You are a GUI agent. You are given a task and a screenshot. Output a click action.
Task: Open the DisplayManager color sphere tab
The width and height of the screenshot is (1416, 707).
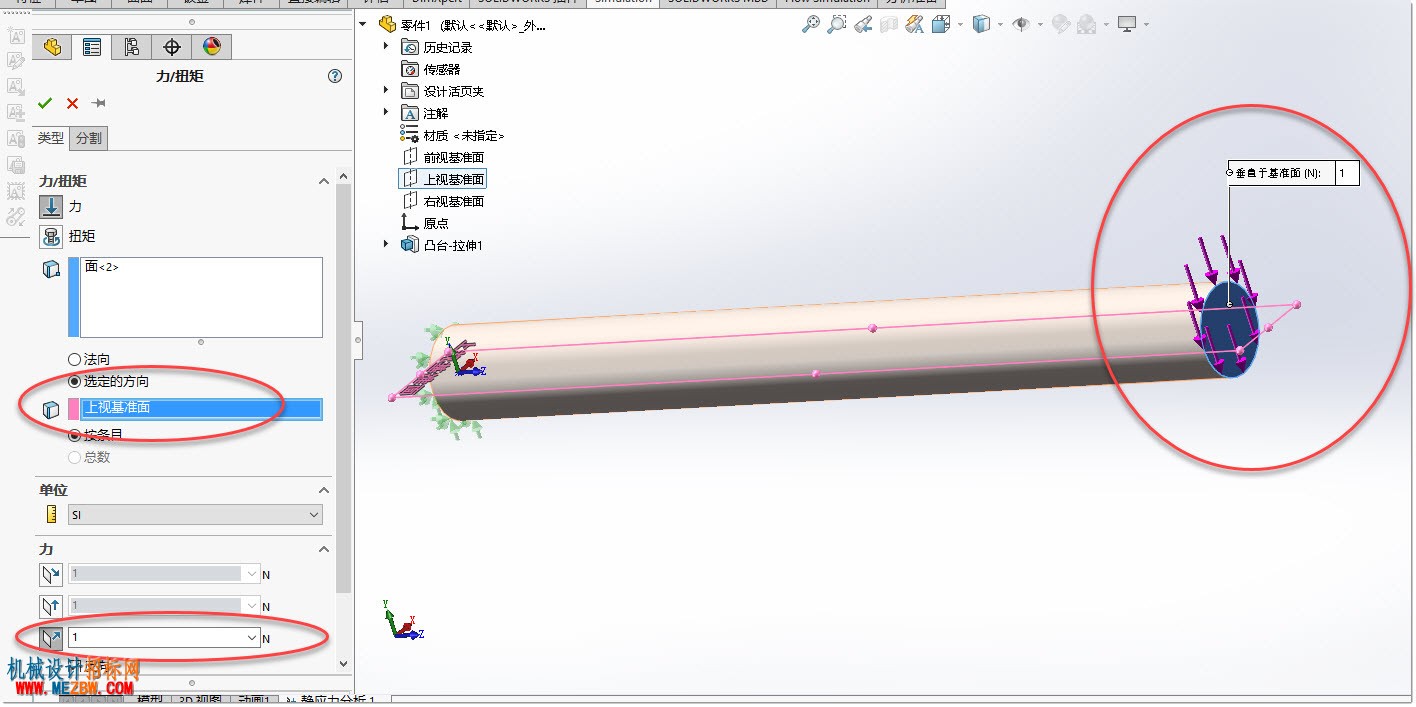coord(212,47)
